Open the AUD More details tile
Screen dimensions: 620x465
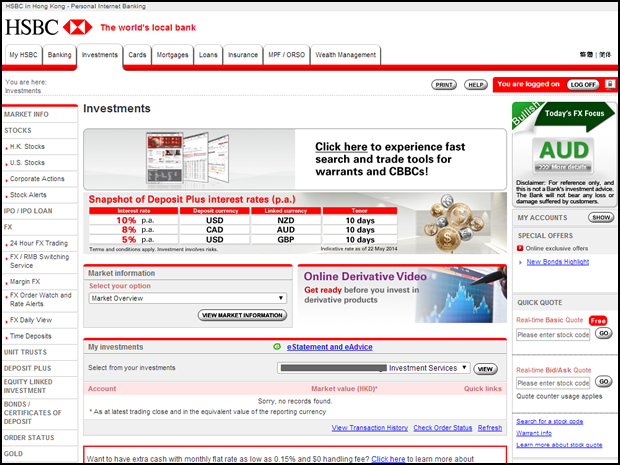tap(563, 155)
